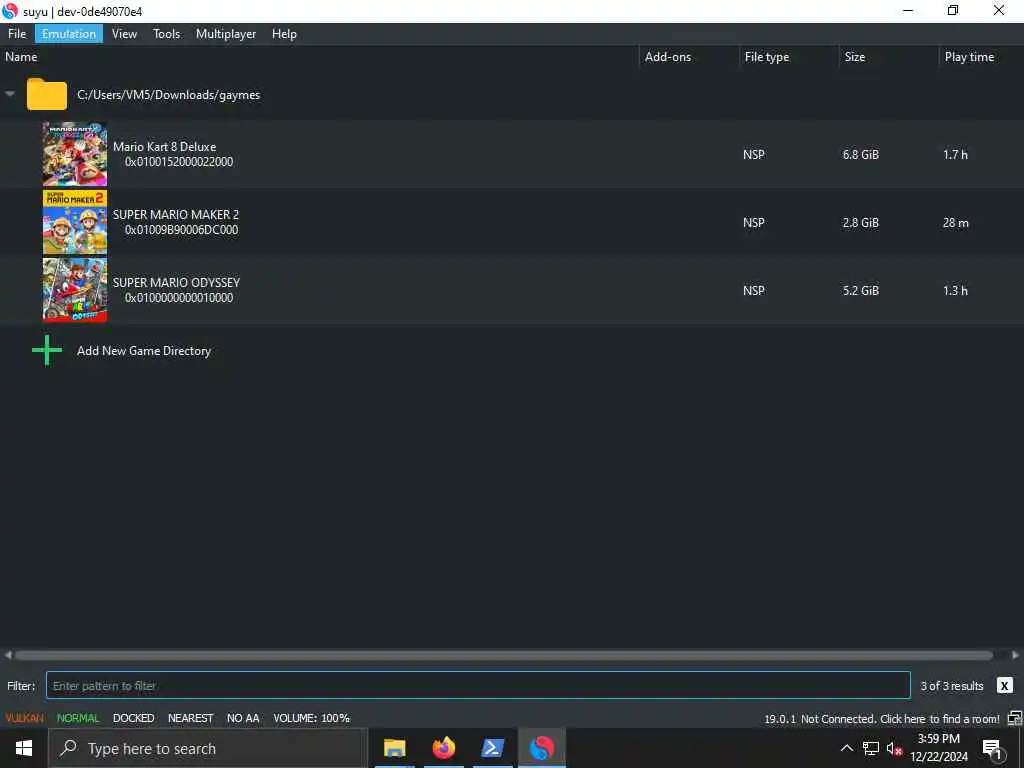Open Firefox from the taskbar
Image resolution: width=1024 pixels, height=768 pixels.
tap(443, 748)
